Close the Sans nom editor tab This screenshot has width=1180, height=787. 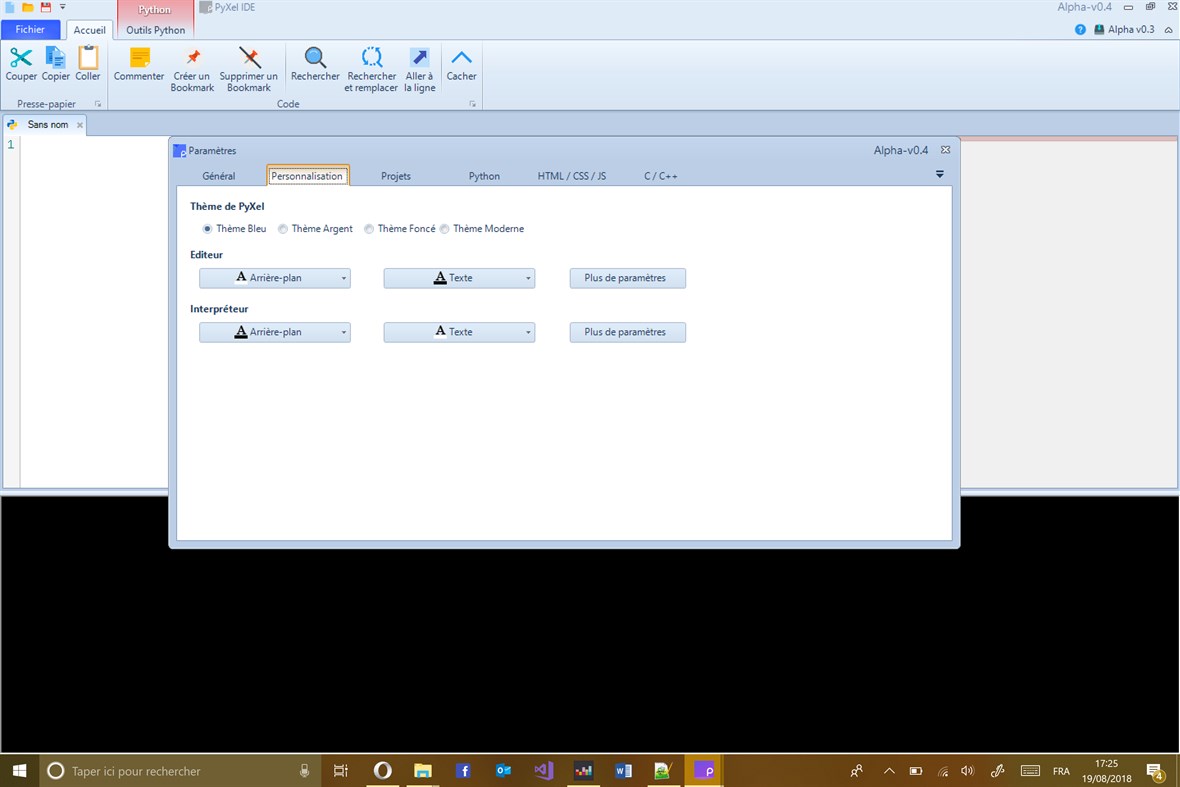click(x=80, y=124)
